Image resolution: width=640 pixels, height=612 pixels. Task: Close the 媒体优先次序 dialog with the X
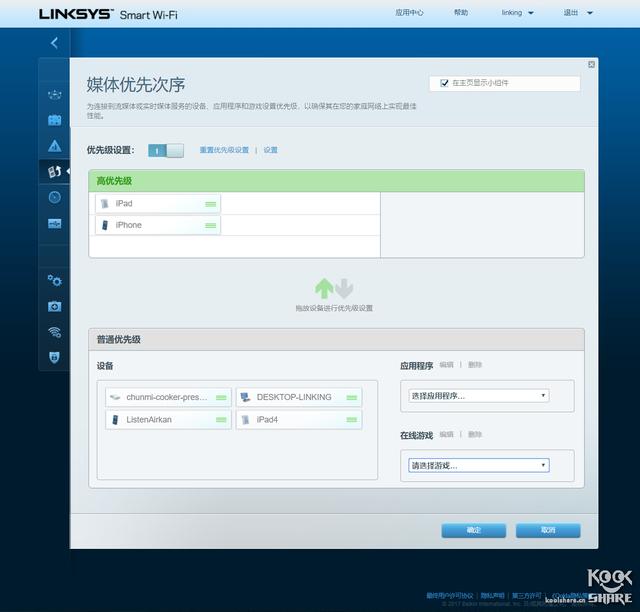coord(591,65)
